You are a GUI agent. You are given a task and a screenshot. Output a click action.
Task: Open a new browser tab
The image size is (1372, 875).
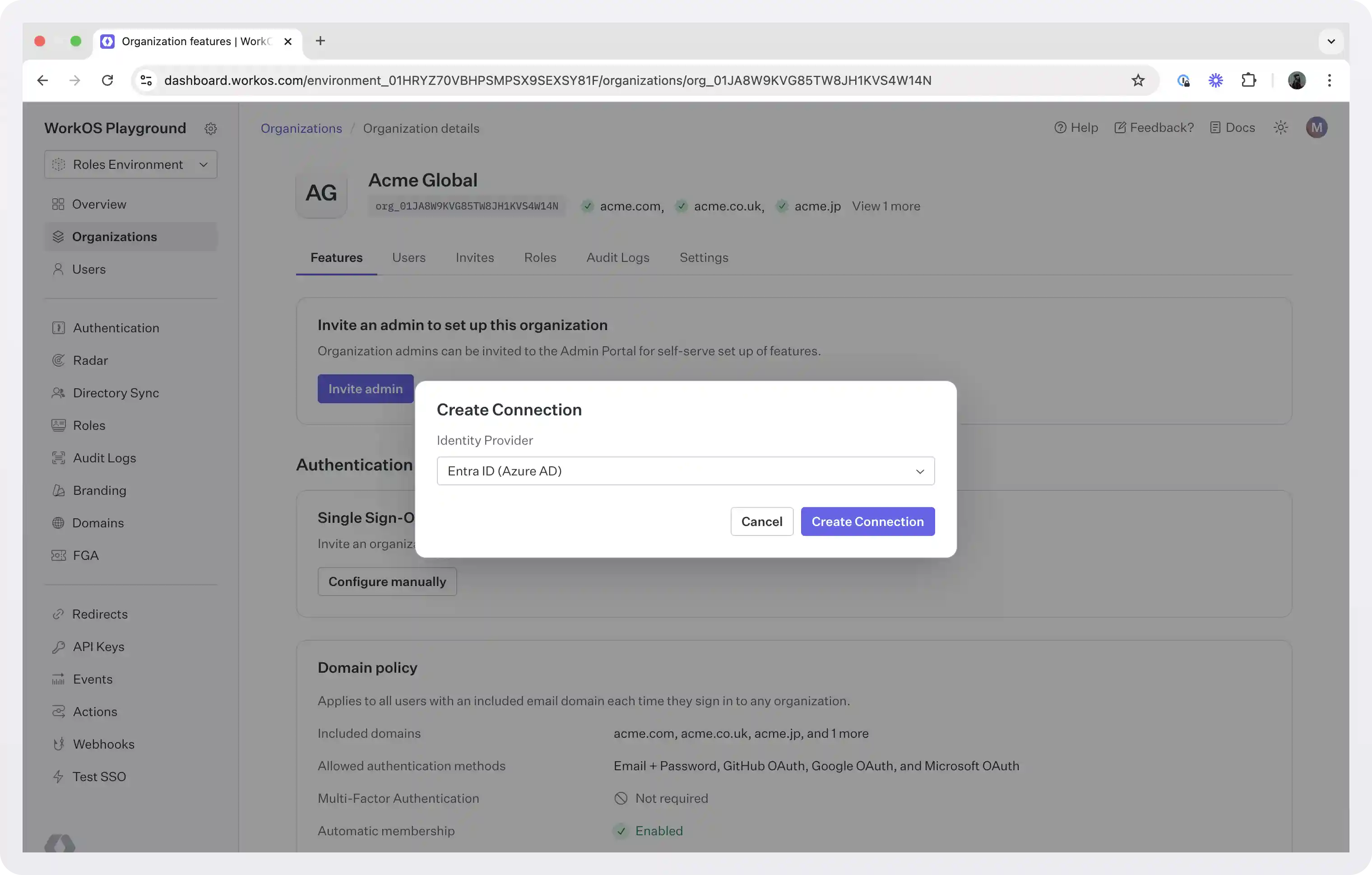click(x=320, y=41)
